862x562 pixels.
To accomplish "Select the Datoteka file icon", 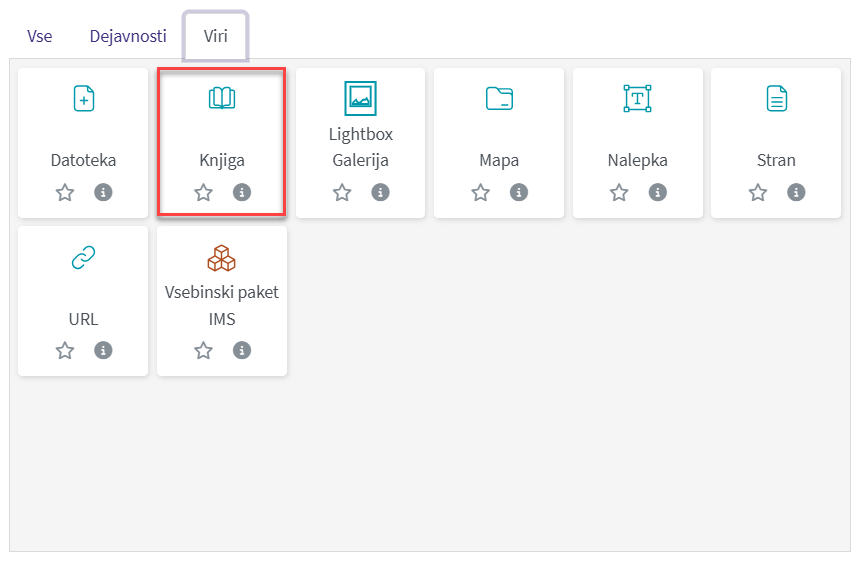I will (84, 98).
